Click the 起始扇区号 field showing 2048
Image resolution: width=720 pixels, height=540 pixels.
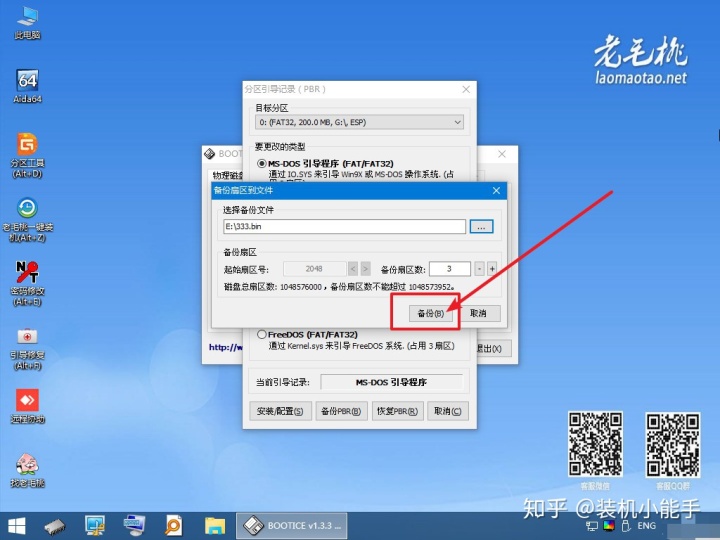pos(315,269)
